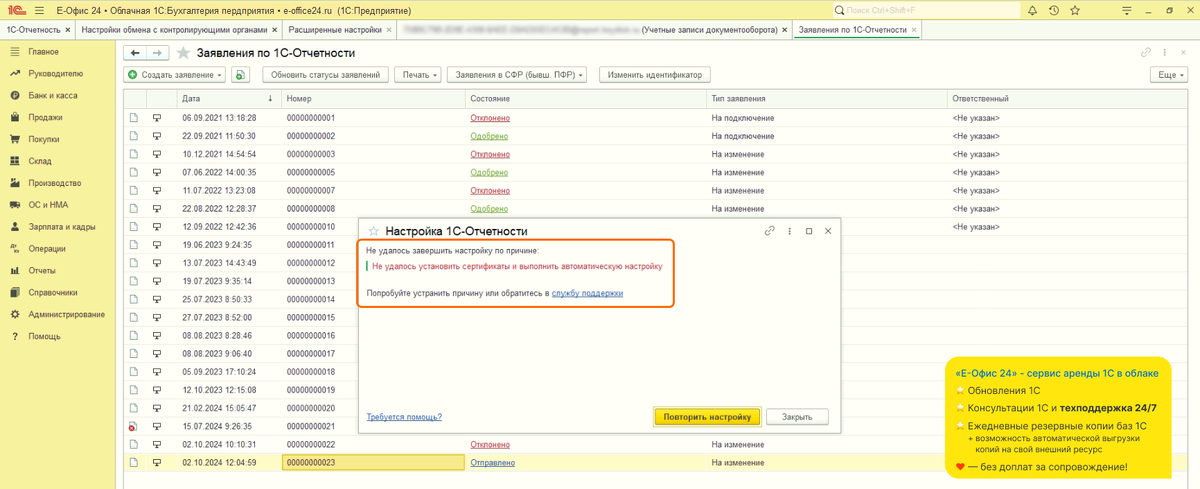Select date cell 21.02.2024 15:05:47
1200x489 pixels.
229,408
